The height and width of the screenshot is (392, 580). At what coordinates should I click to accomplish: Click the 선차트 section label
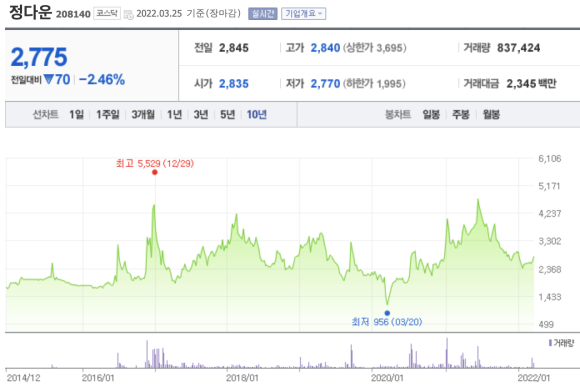(45, 115)
